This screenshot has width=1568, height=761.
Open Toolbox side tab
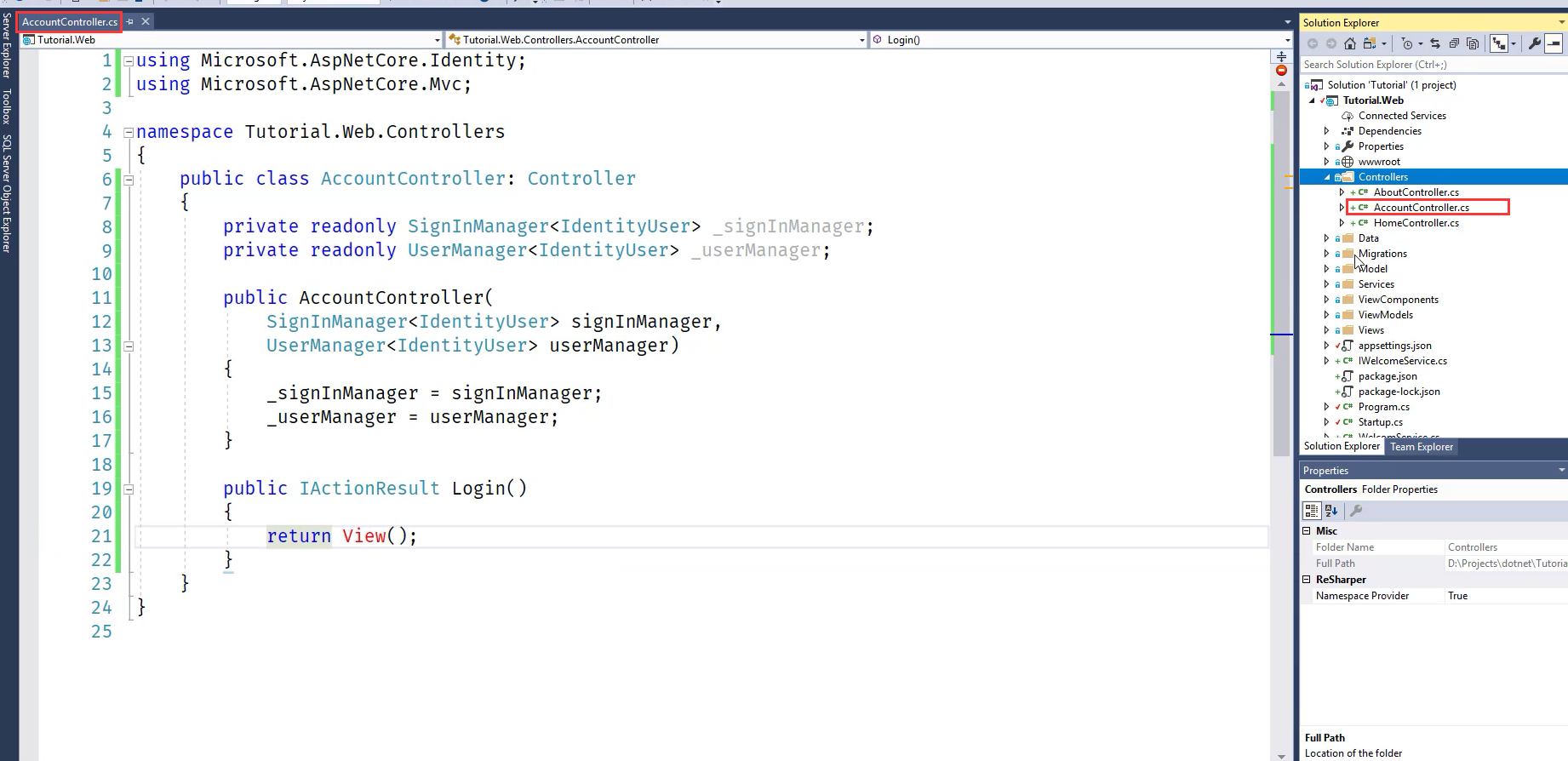7,107
